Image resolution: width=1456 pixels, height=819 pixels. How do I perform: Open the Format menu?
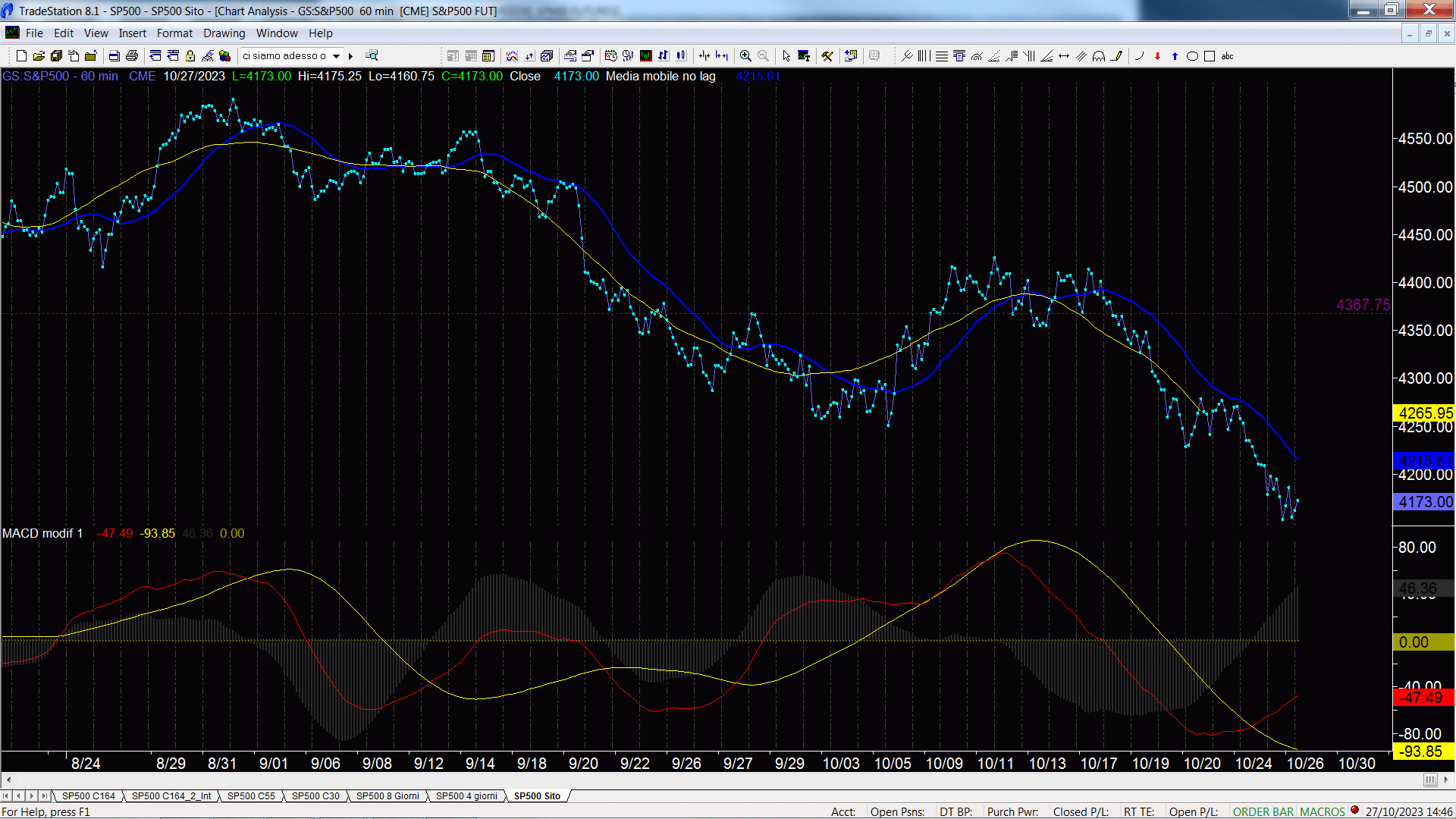[174, 33]
